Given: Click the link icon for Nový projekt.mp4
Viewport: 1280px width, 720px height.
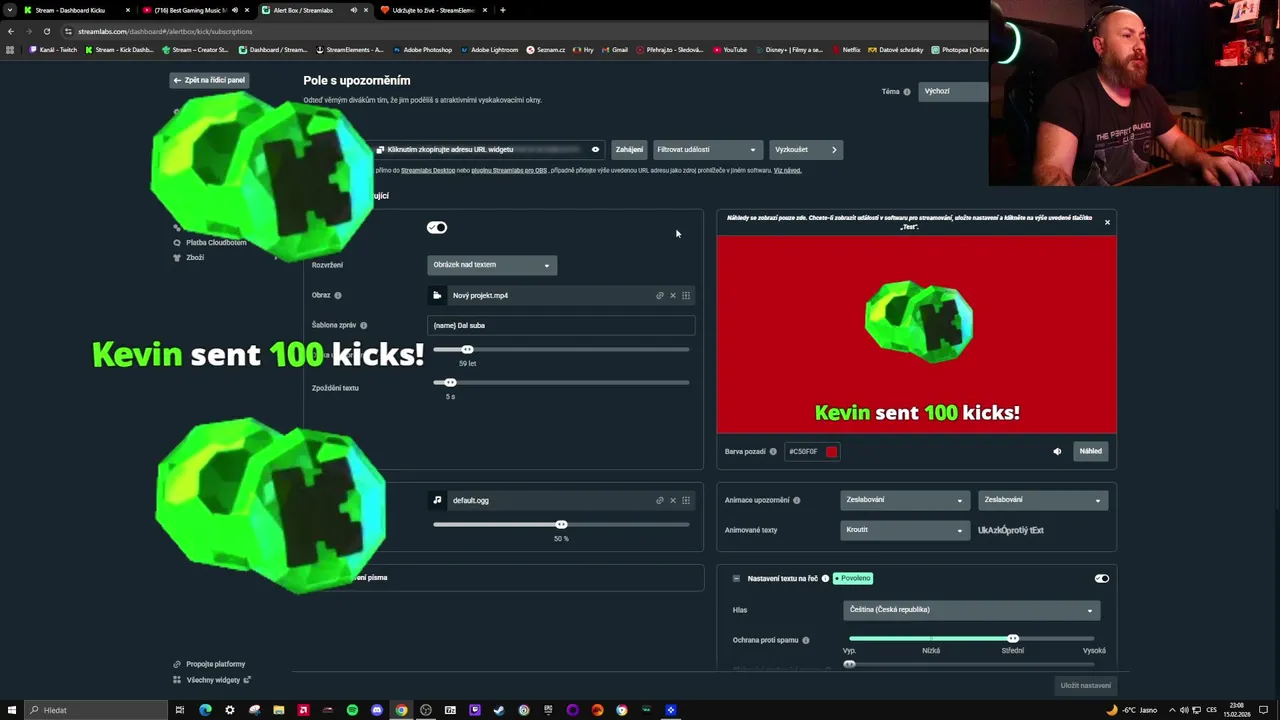Looking at the screenshot, I should click(659, 295).
